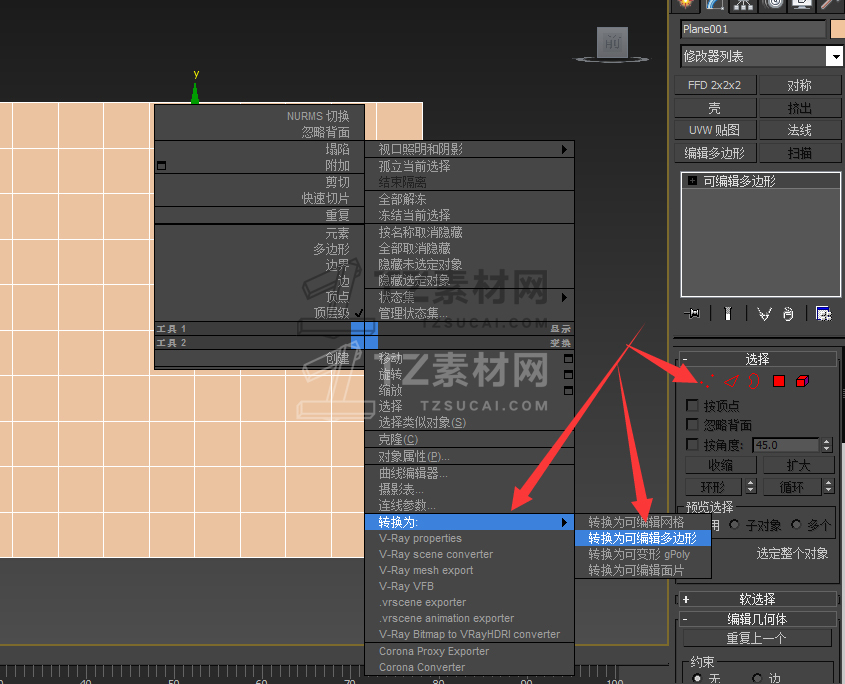Adjust 环形 spinner arrows
Viewport: 845px width, 684px height.
(751, 487)
